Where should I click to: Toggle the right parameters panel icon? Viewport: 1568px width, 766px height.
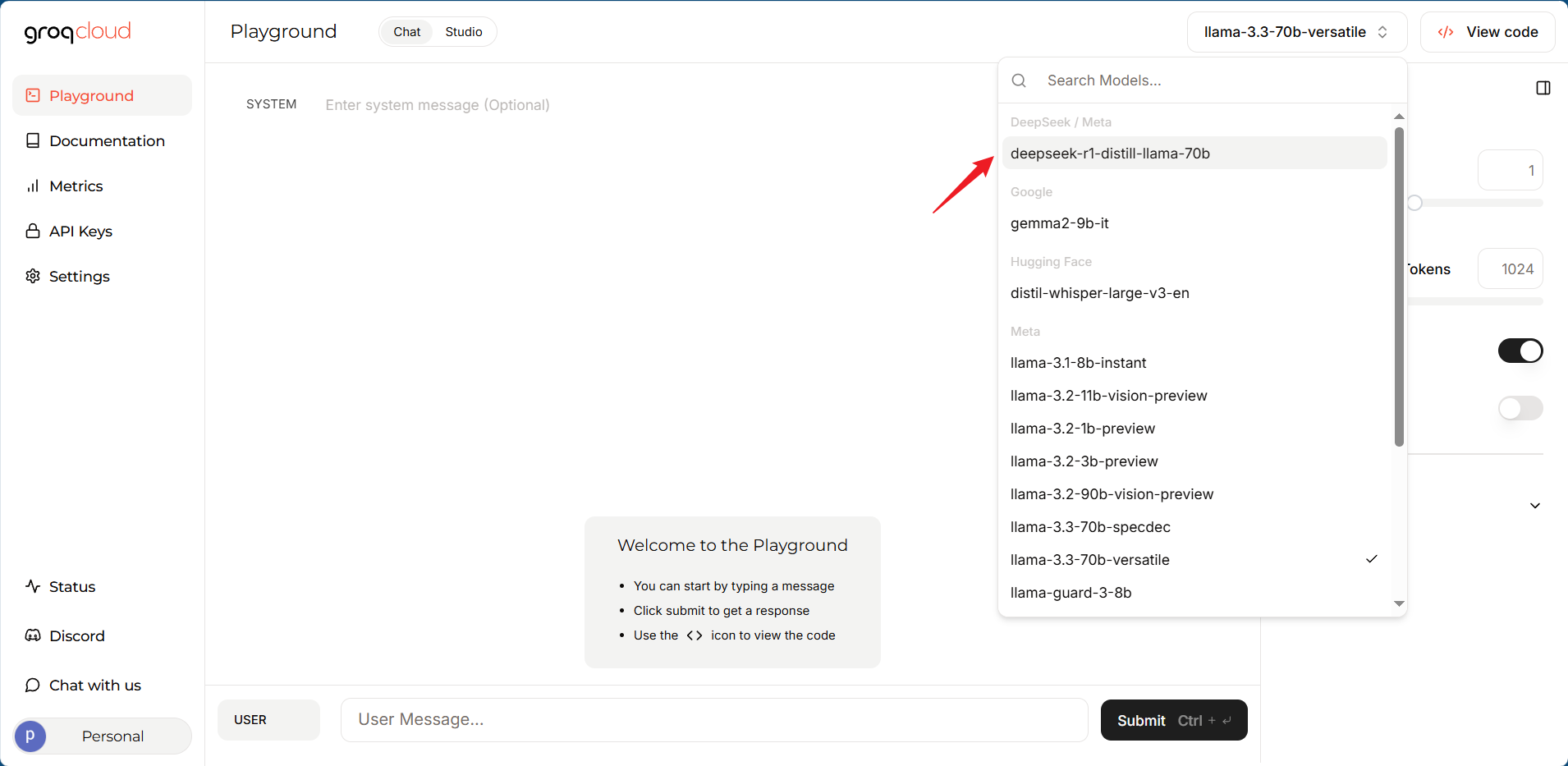coord(1543,88)
